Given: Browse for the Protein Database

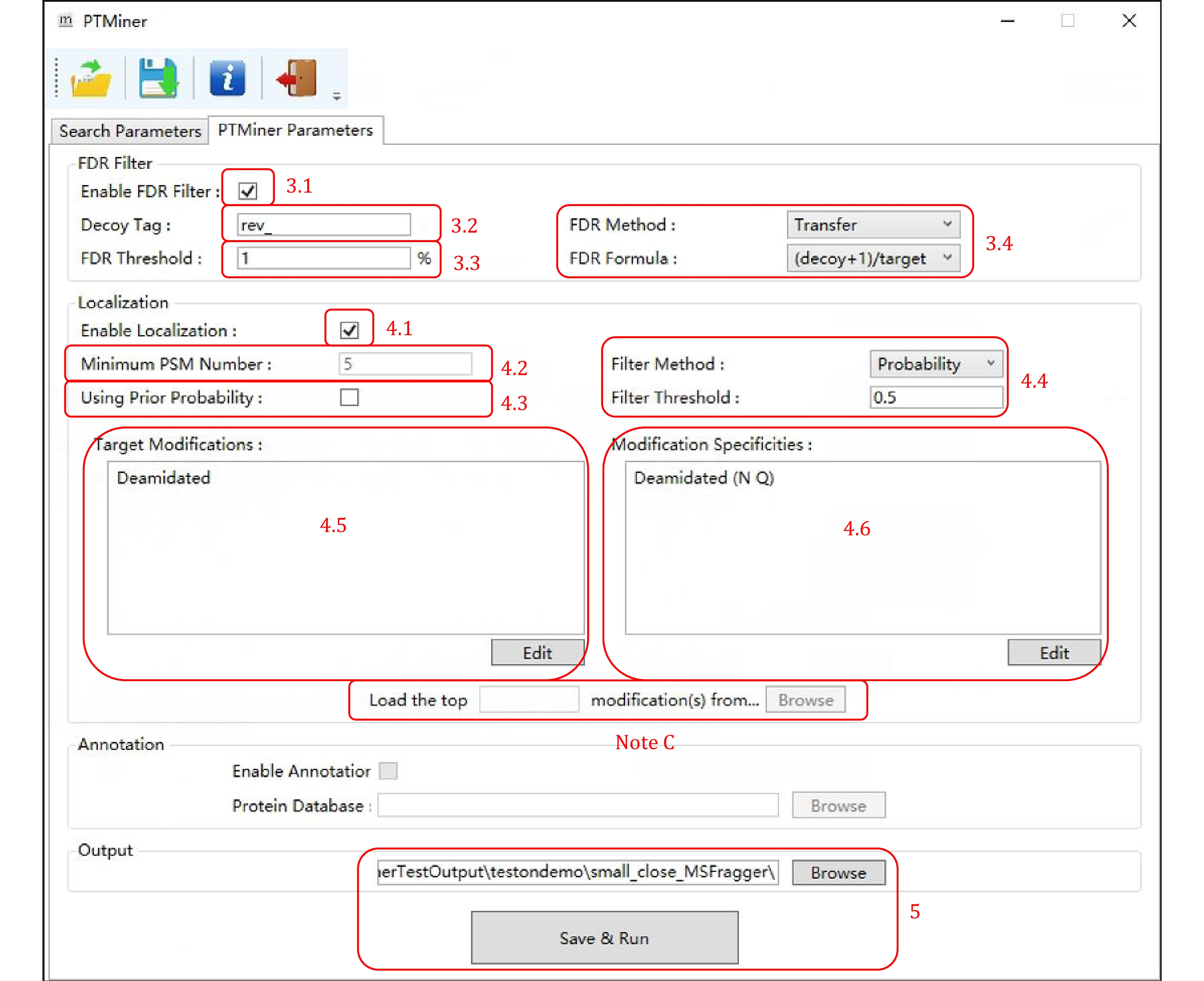Looking at the screenshot, I should [839, 805].
